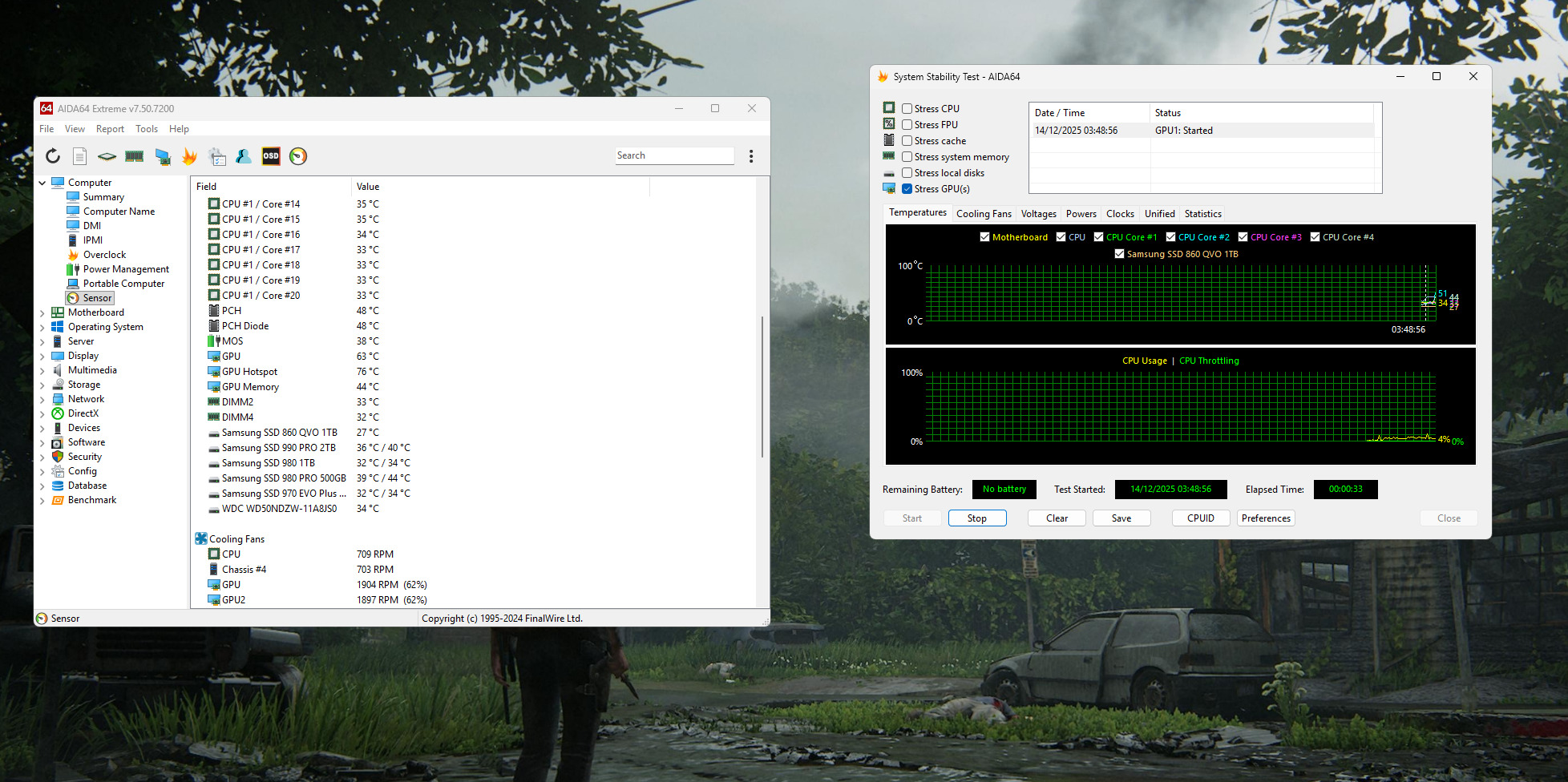Expand the Motherboard node arrow
Viewport: 1568px width, 782px height.
point(42,312)
